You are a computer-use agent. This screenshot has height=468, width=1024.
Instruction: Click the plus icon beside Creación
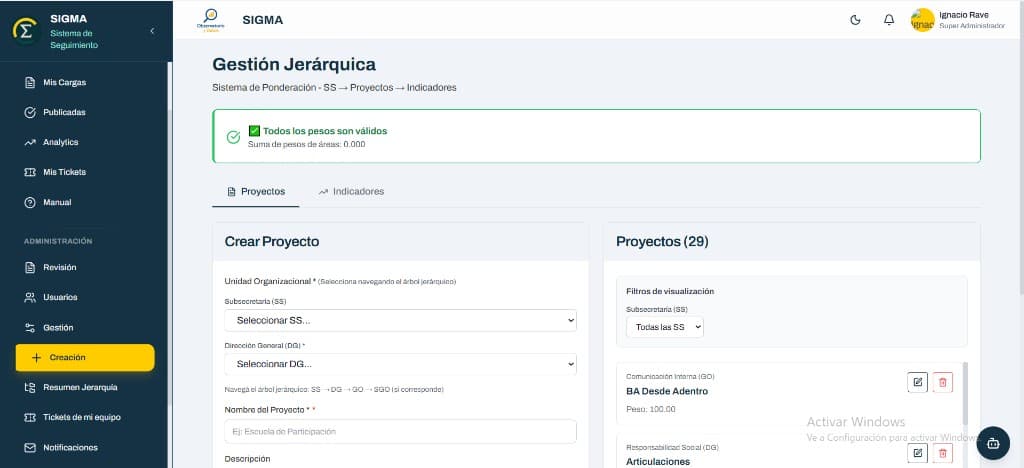tap(37, 358)
